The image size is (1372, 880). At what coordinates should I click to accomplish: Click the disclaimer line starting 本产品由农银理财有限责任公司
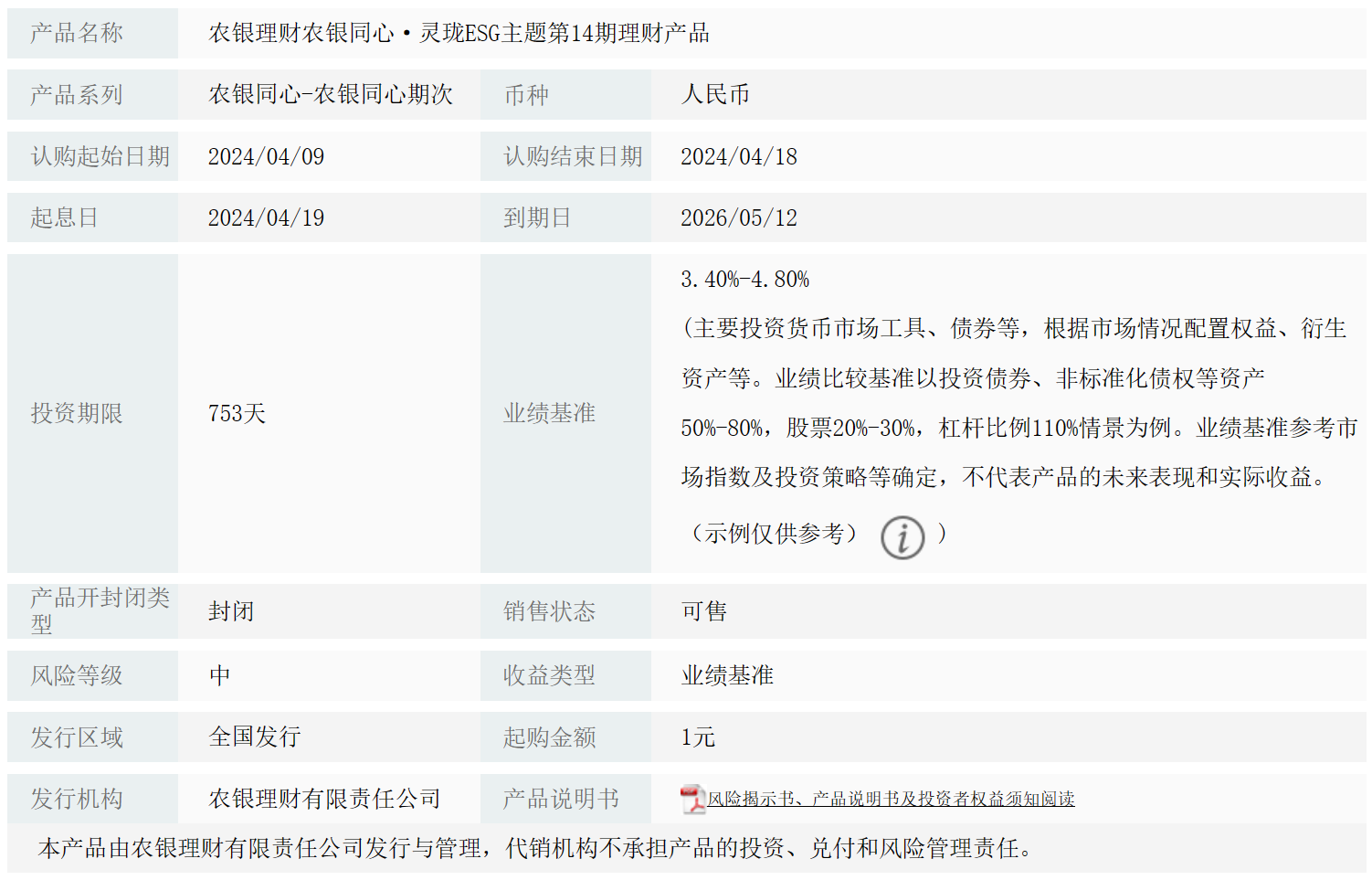tap(535, 849)
